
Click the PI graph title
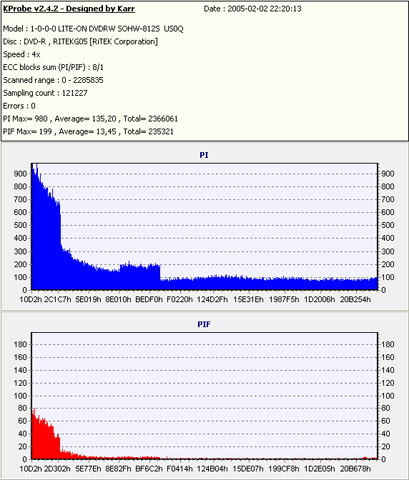[x=204, y=155]
